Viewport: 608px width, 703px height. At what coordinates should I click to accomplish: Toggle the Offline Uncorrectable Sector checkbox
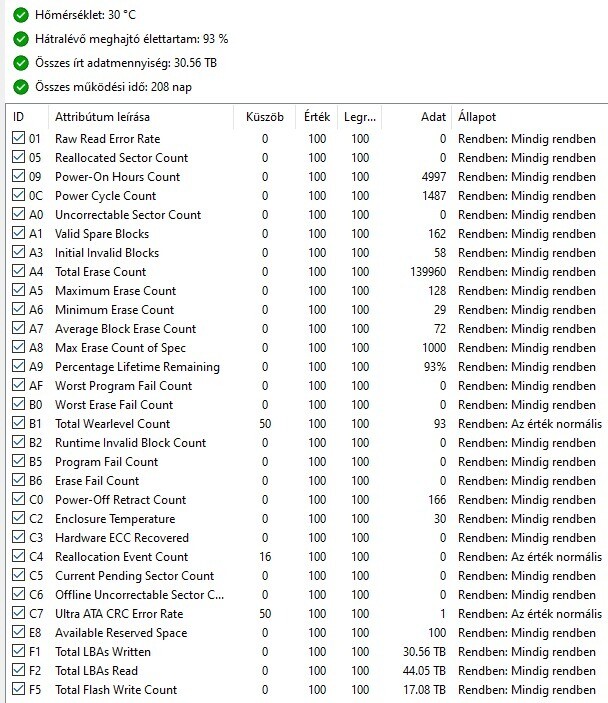(18, 594)
